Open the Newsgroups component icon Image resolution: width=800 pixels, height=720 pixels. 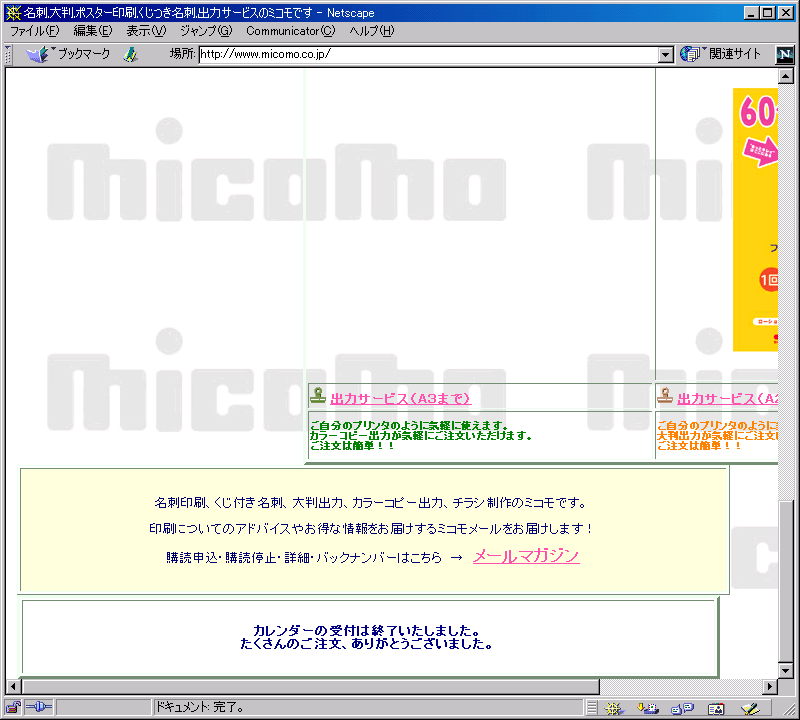click(682, 708)
